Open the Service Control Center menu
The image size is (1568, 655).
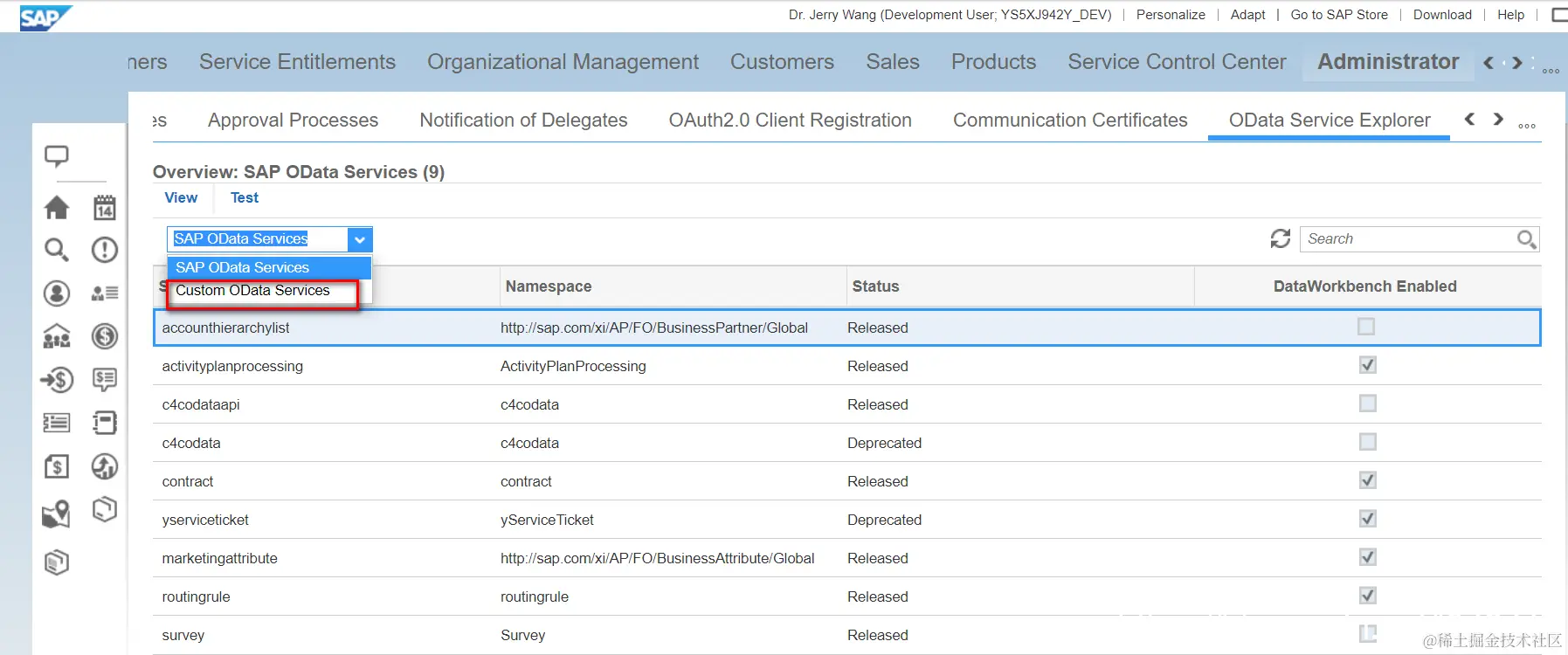click(1177, 62)
